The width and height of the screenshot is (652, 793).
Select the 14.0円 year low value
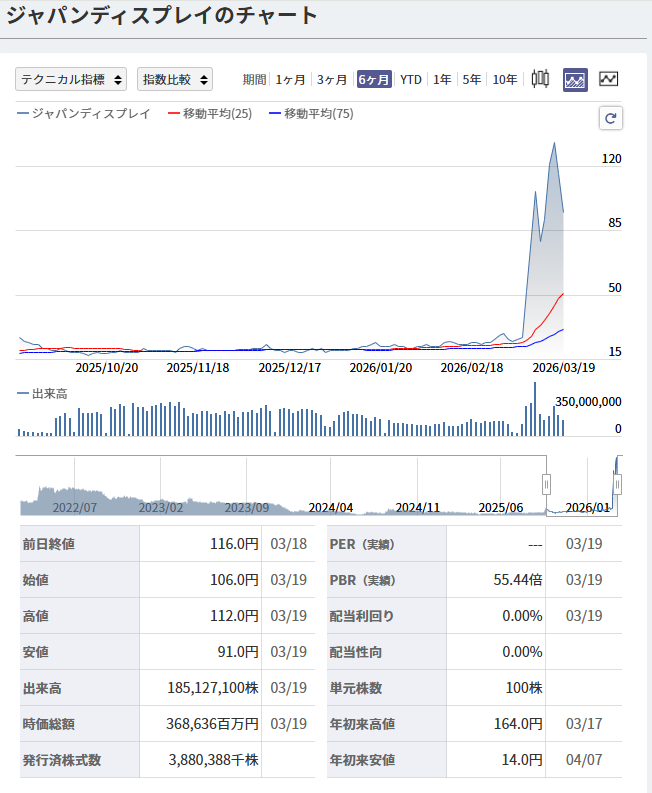(x=522, y=760)
